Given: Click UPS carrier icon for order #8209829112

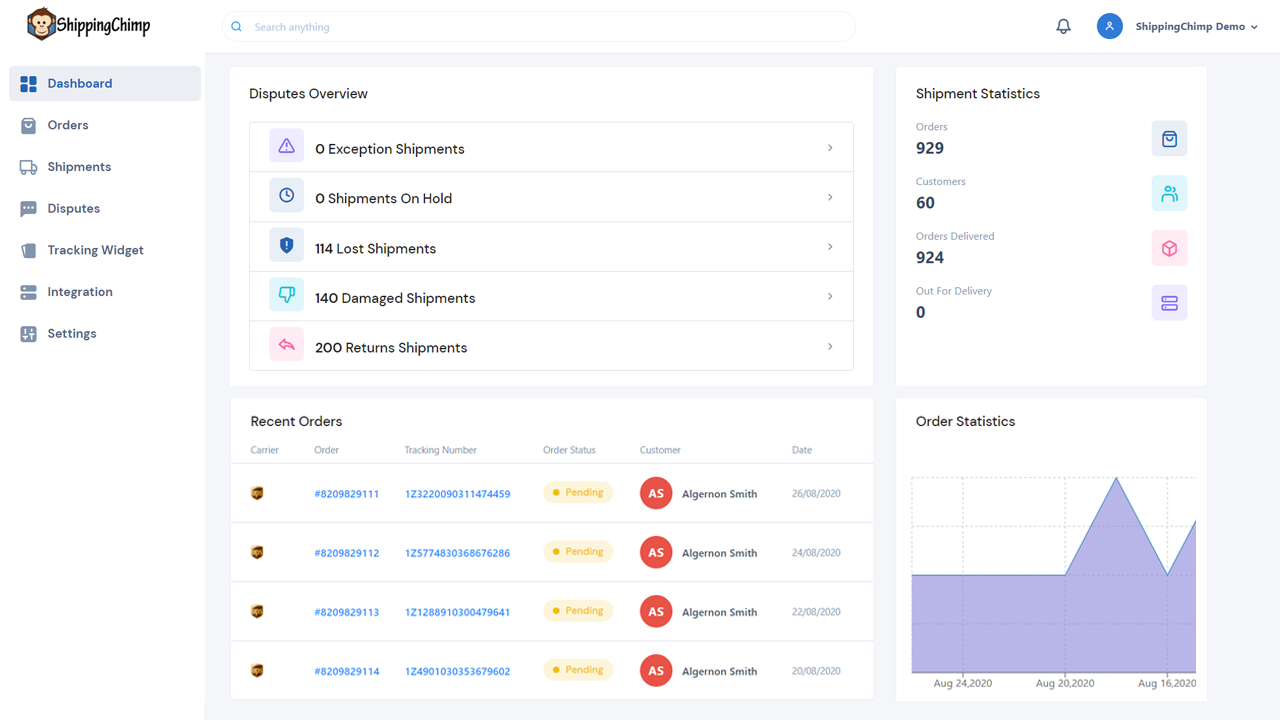Looking at the screenshot, I should point(257,552).
